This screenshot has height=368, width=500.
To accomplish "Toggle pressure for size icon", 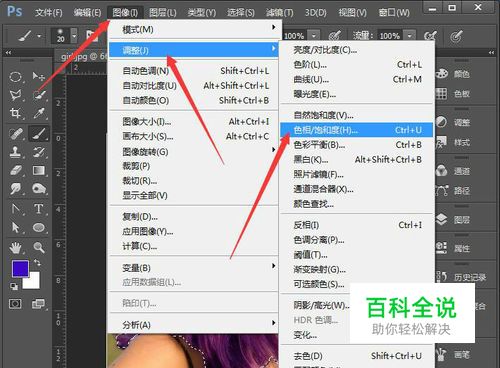I will 456,36.
